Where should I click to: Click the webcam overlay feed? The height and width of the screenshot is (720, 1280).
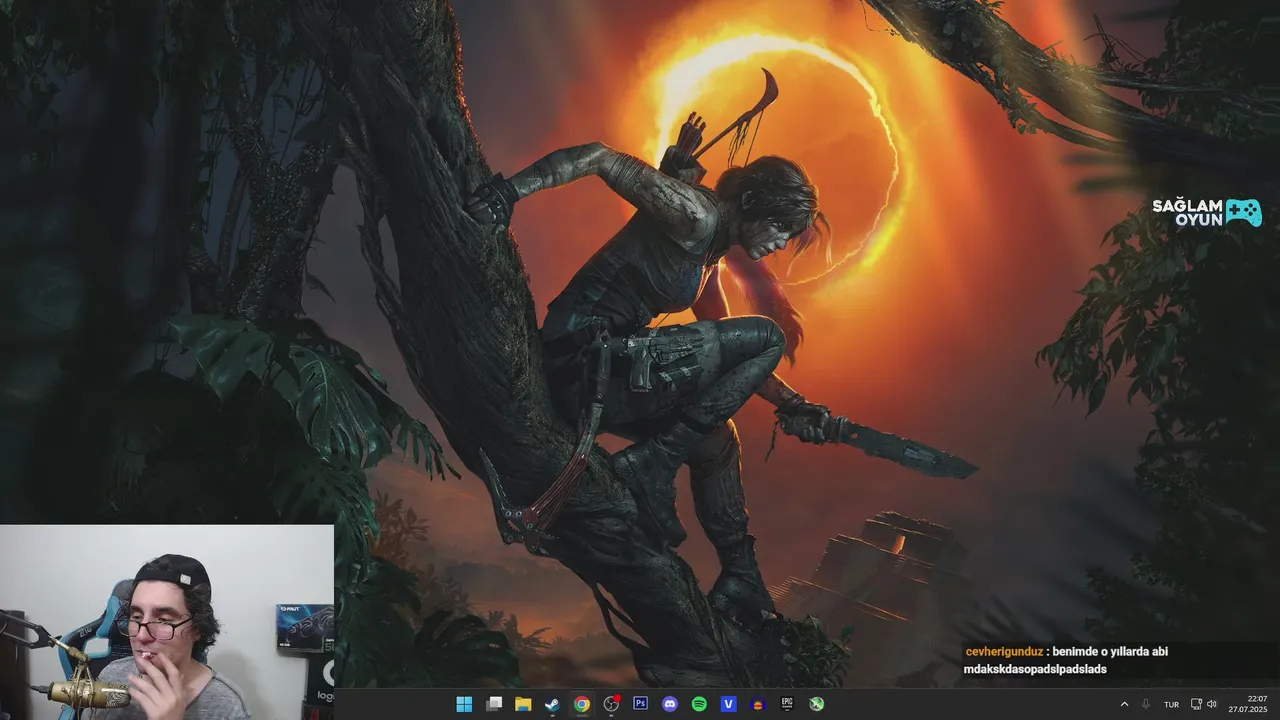167,622
